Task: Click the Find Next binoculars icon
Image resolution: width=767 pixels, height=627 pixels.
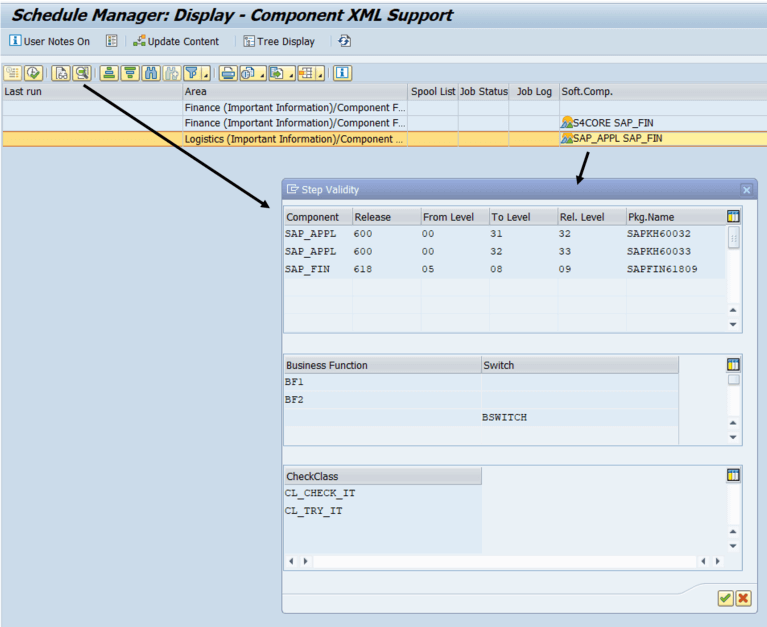Action: click(x=172, y=73)
